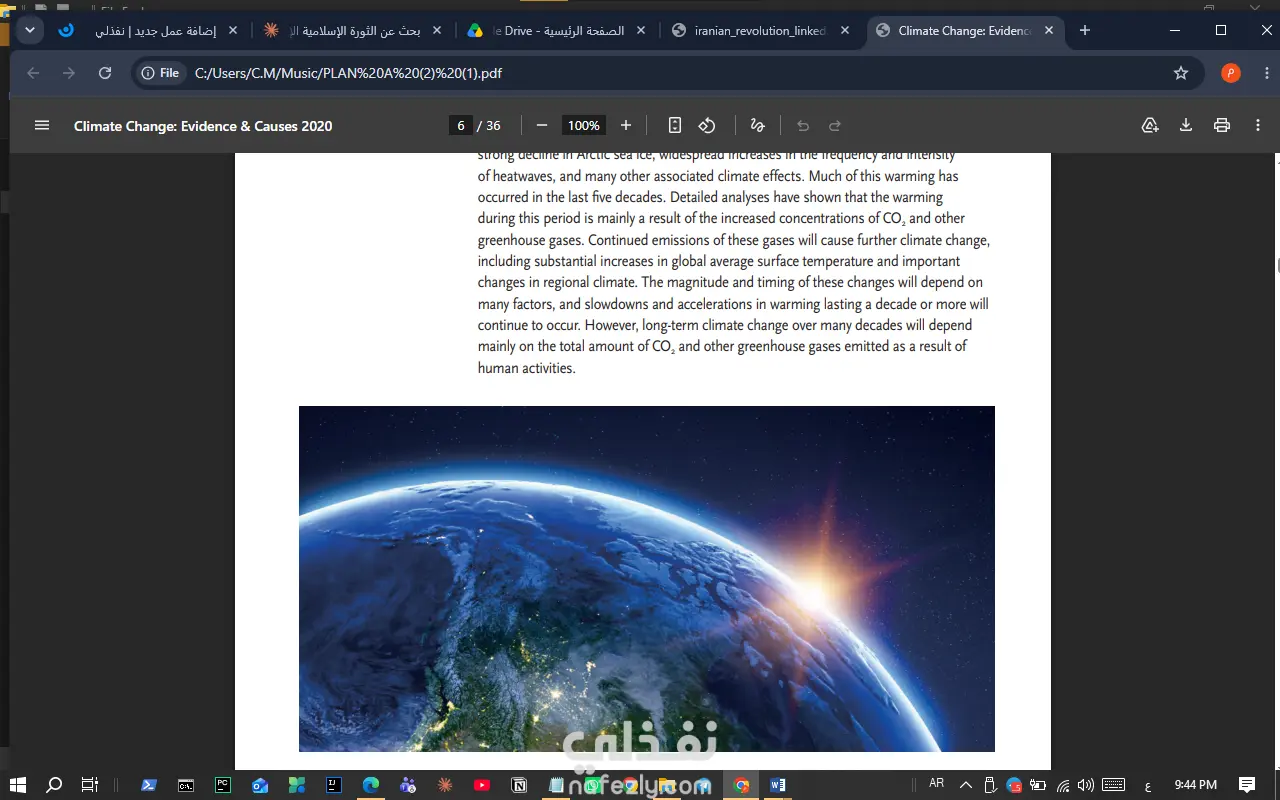Bookmark this page with the star icon
Image resolution: width=1280 pixels, height=800 pixels.
point(1181,73)
